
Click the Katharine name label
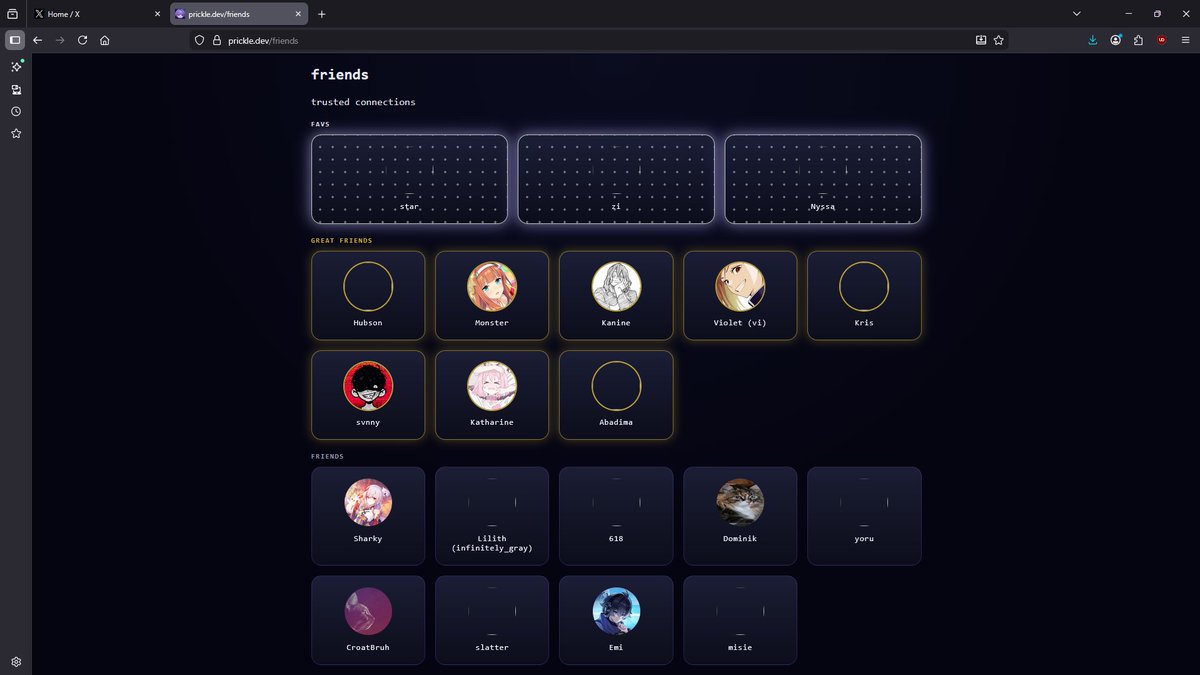pos(492,422)
